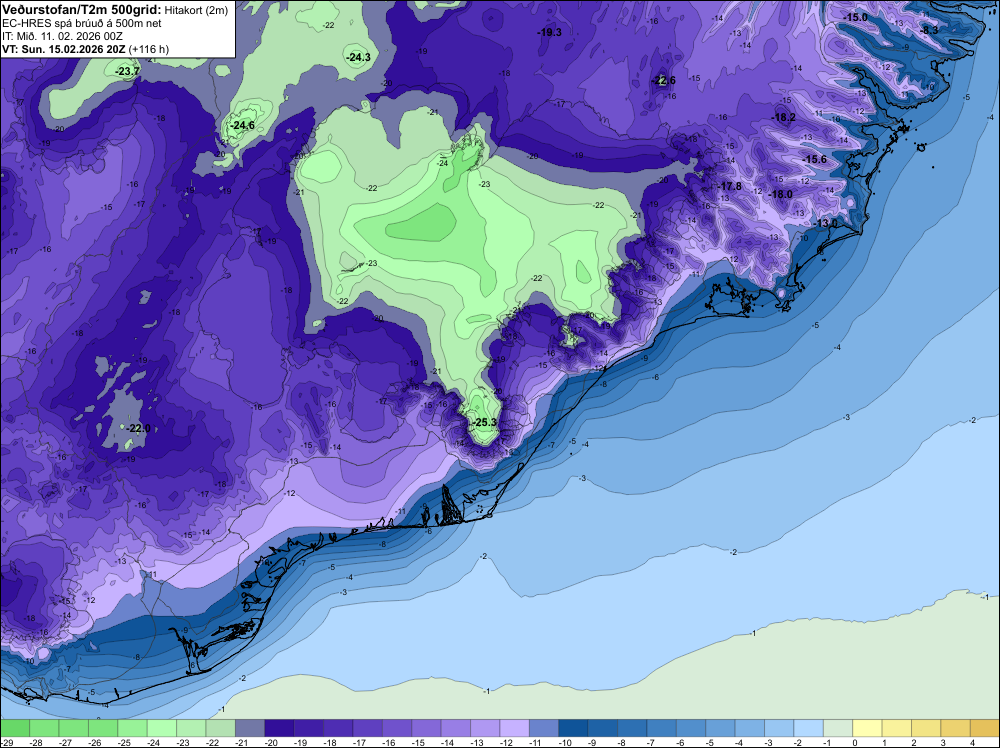Select the light blue legend swatch labeled -2

[809, 728]
